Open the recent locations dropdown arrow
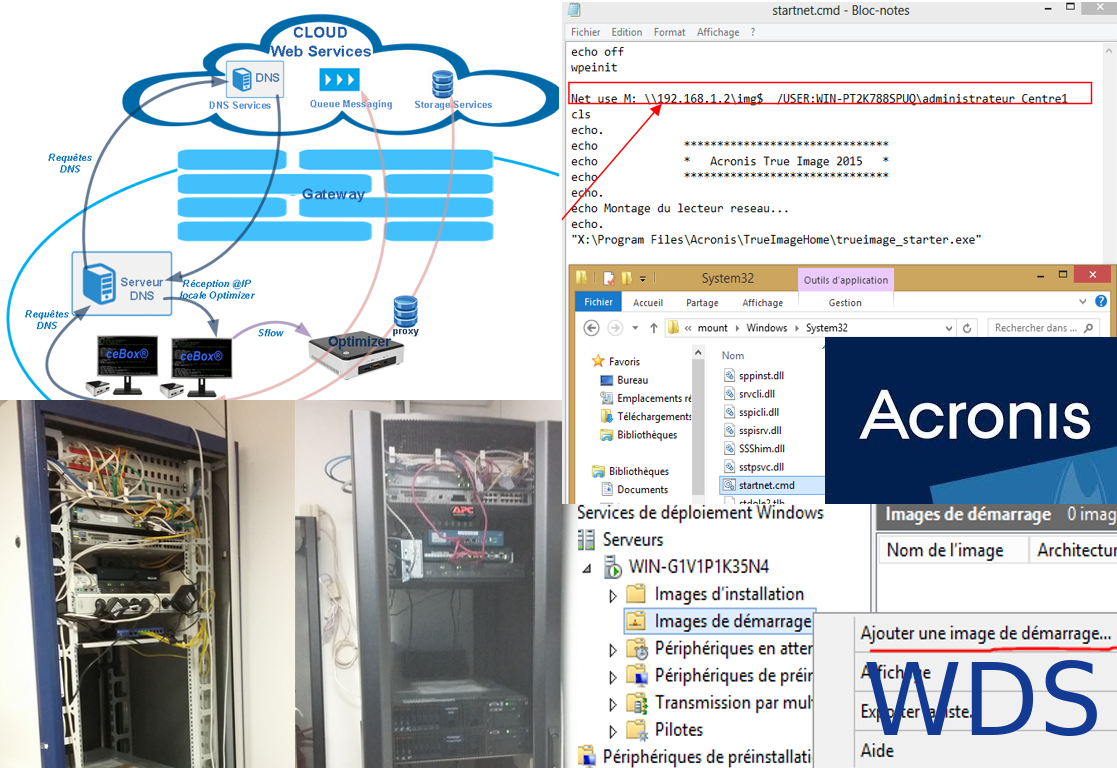 coord(635,328)
